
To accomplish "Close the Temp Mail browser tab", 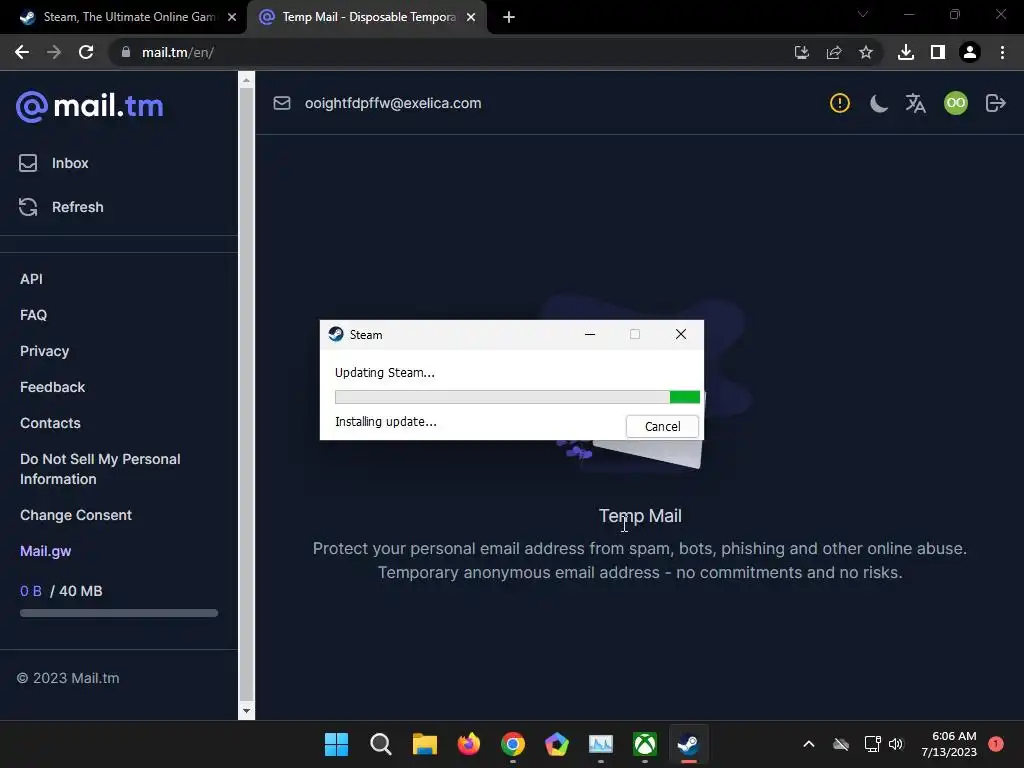I will [471, 18].
